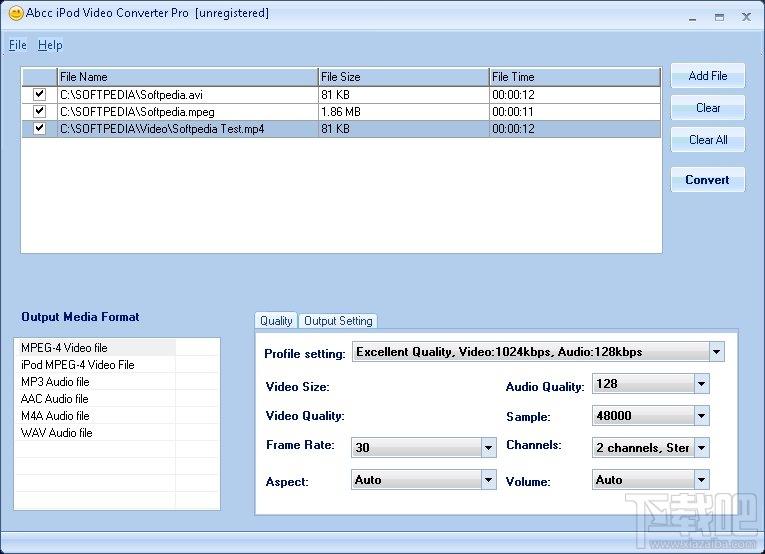Open the Help menu
Viewport: 765px width, 554px height.
tap(50, 45)
